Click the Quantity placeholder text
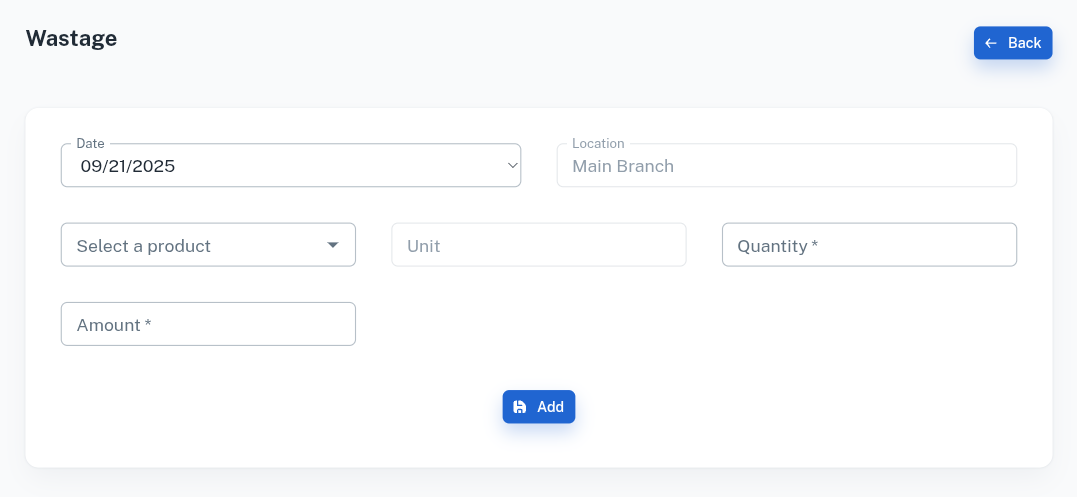This screenshot has height=497, width=1077. click(777, 246)
